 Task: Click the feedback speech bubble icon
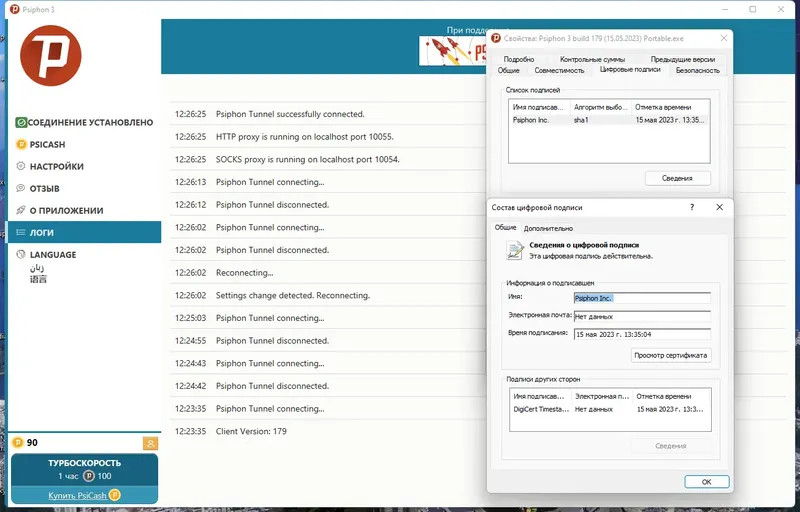(21, 188)
